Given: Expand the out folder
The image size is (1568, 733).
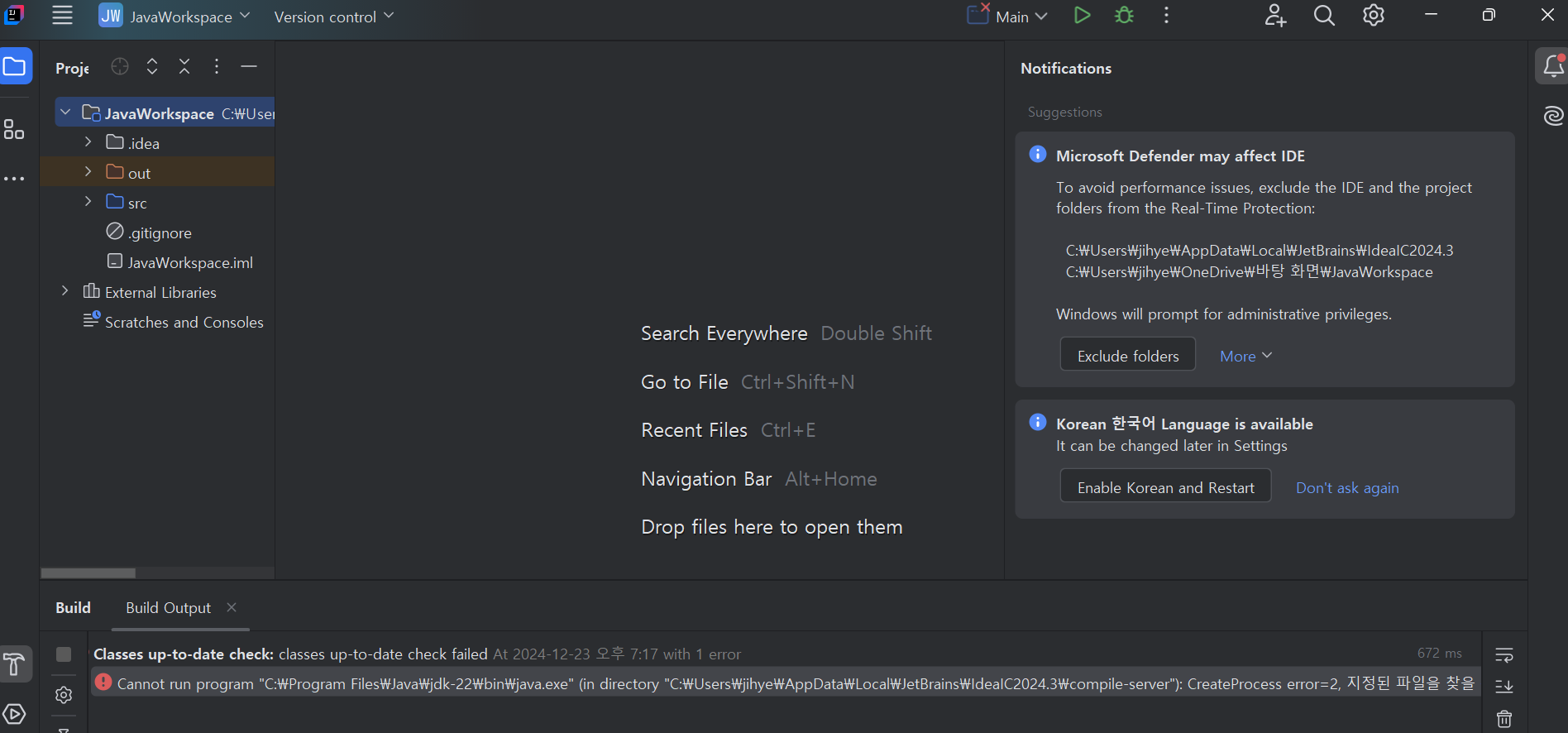Looking at the screenshot, I should pos(88,172).
